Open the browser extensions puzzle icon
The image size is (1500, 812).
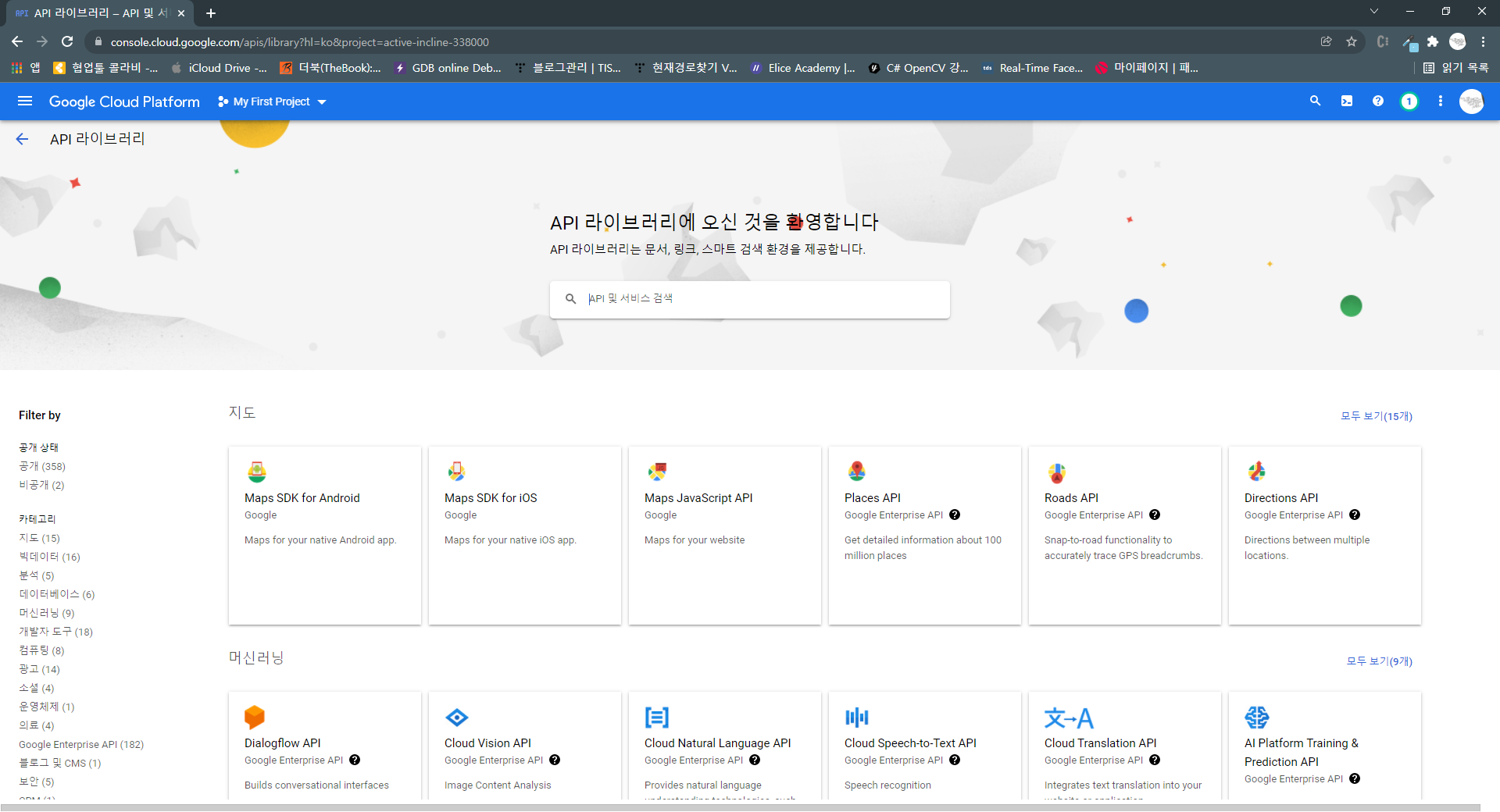pyautogui.click(x=1433, y=41)
